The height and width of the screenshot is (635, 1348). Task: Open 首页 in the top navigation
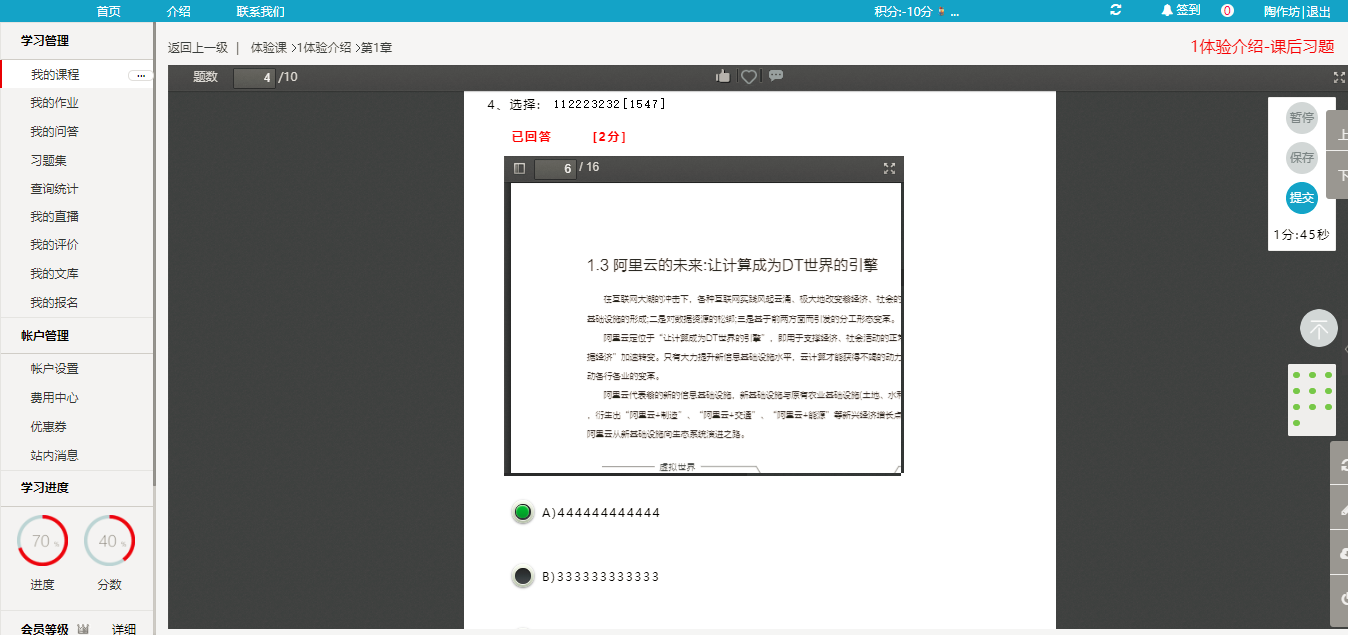pos(109,11)
